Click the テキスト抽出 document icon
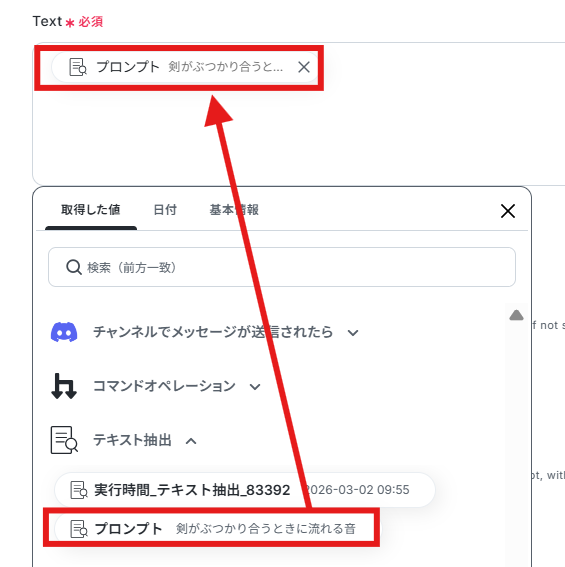The image size is (565, 567). click(64, 440)
